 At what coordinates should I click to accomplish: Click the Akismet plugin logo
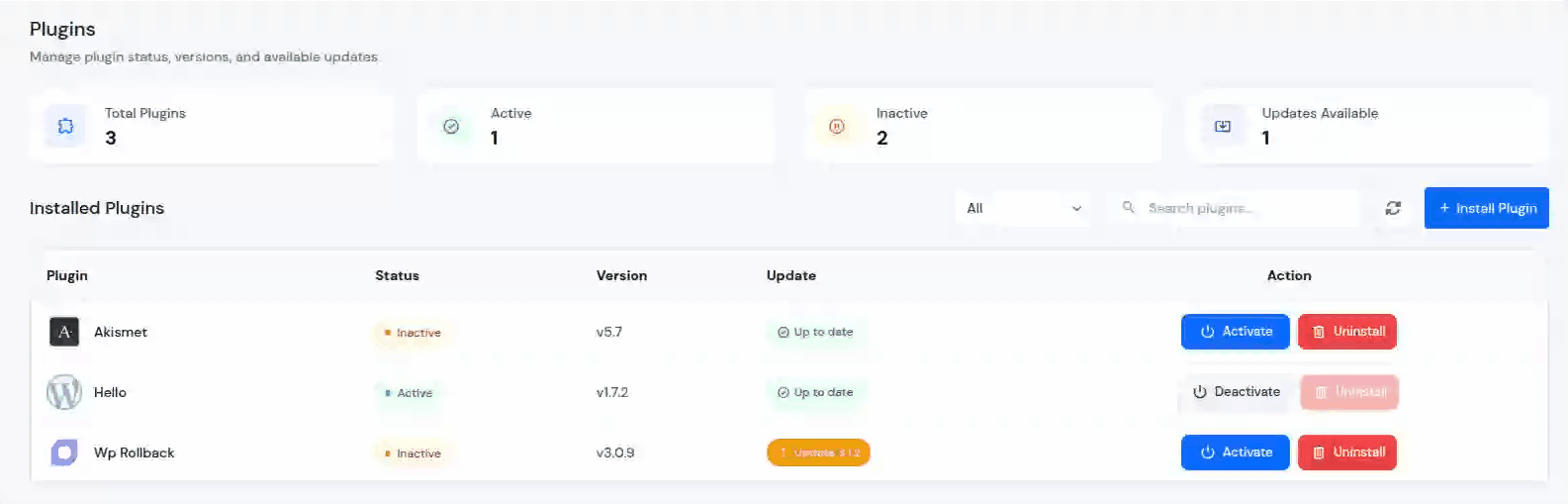click(64, 332)
